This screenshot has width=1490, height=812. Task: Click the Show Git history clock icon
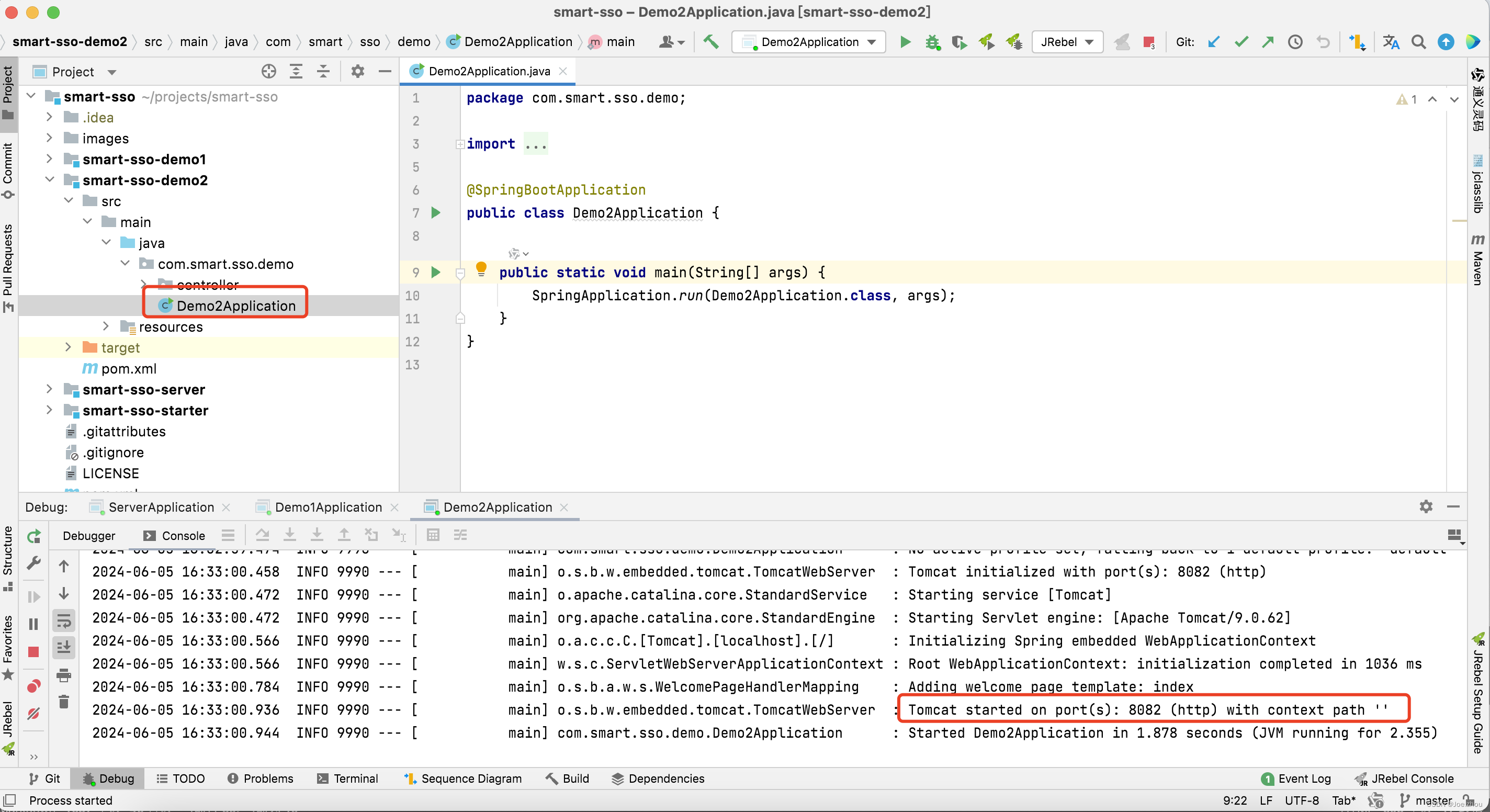coord(1295,42)
